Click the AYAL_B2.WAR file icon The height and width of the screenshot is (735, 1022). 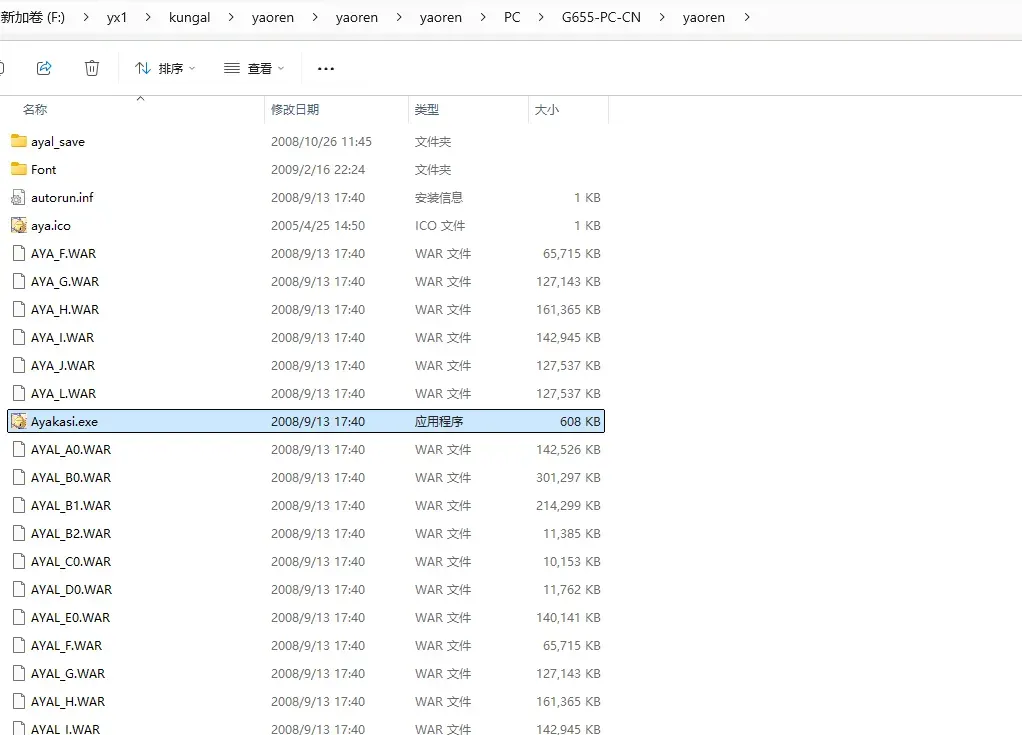pyautogui.click(x=19, y=533)
